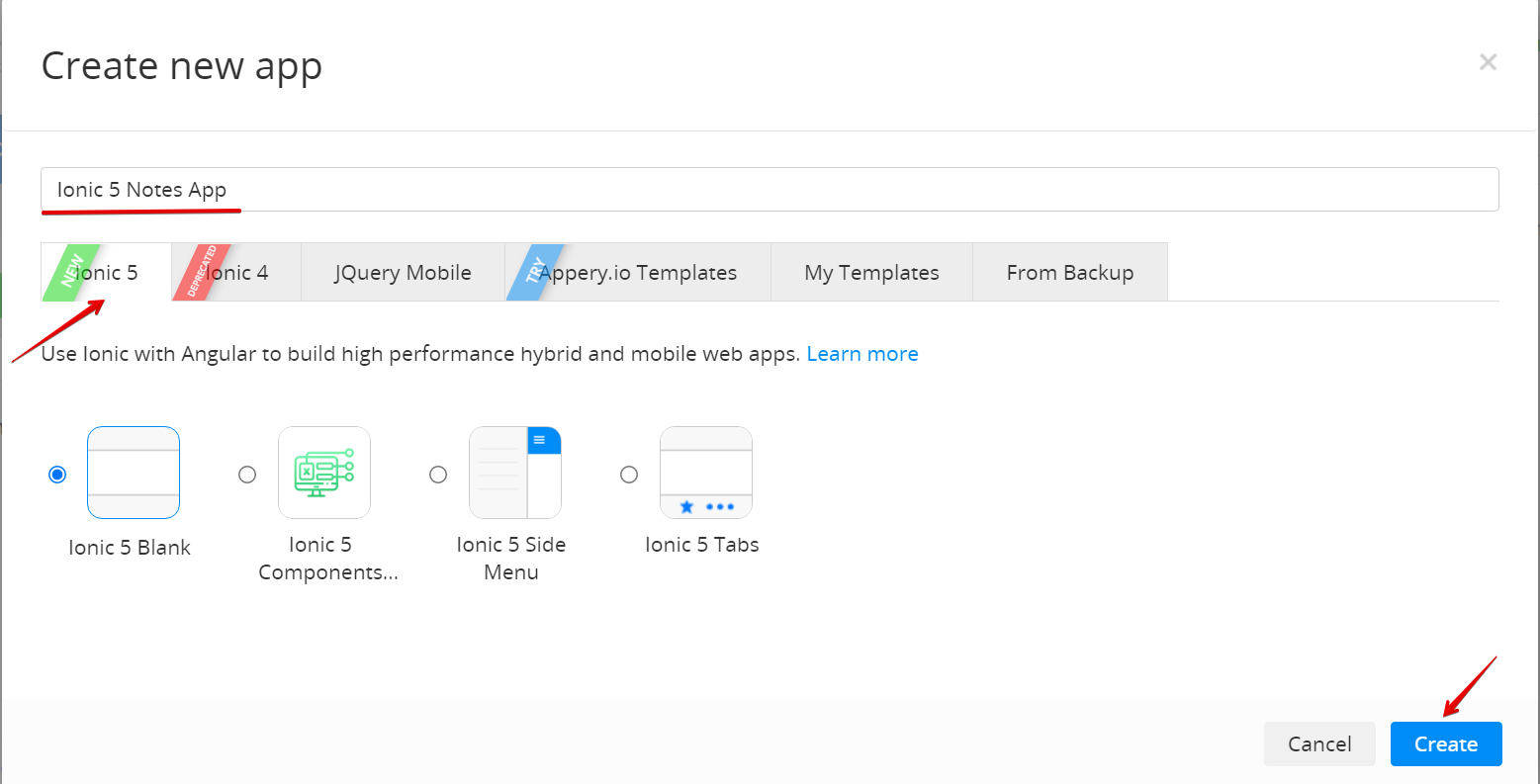The height and width of the screenshot is (784, 1540).
Task: Go to the My Templates tab
Action: point(871,272)
